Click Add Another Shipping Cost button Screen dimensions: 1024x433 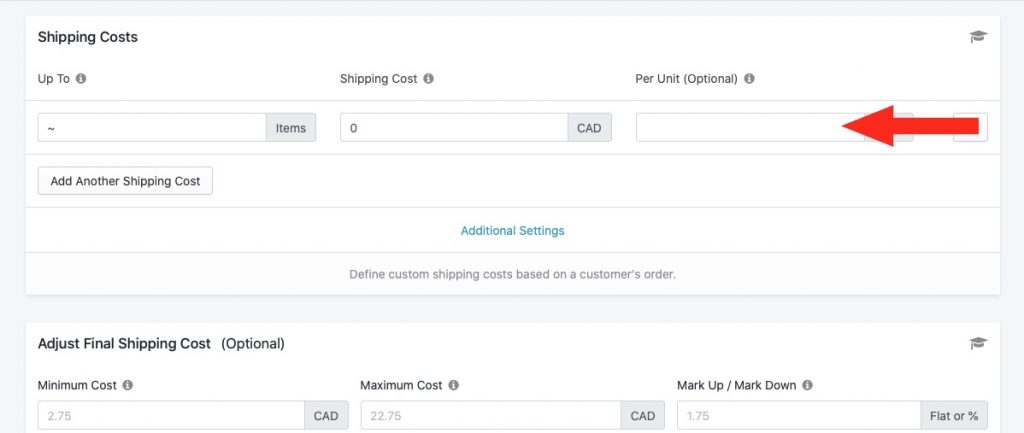pos(125,181)
